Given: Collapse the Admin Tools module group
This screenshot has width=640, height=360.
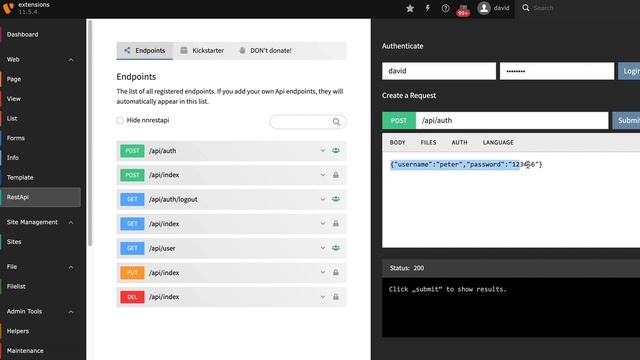Looking at the screenshot, I should click(x=71, y=312).
